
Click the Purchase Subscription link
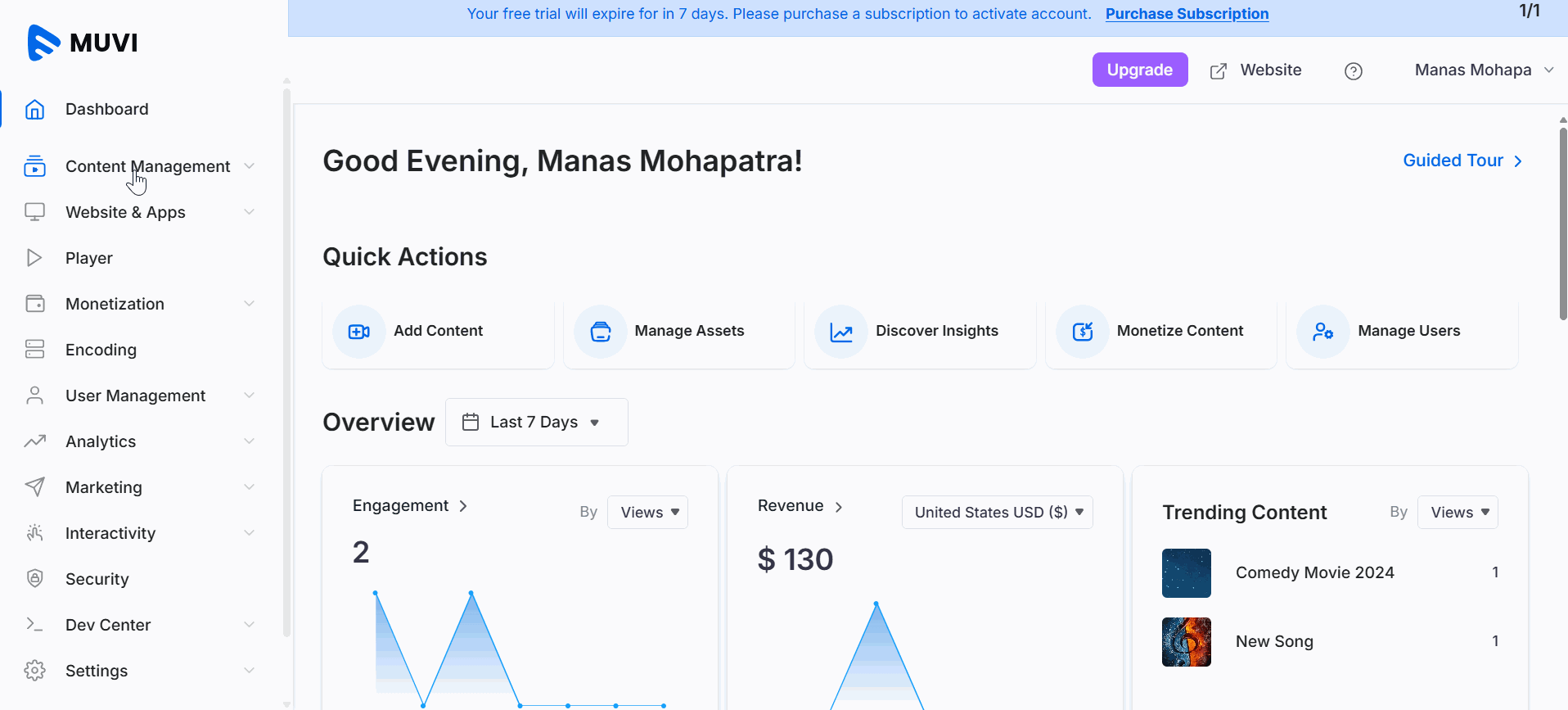(1187, 14)
